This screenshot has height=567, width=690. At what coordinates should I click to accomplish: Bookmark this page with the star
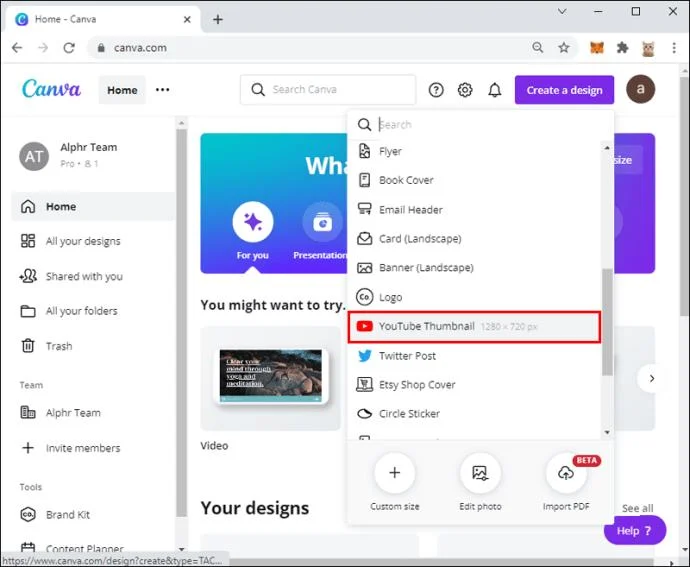tap(564, 48)
